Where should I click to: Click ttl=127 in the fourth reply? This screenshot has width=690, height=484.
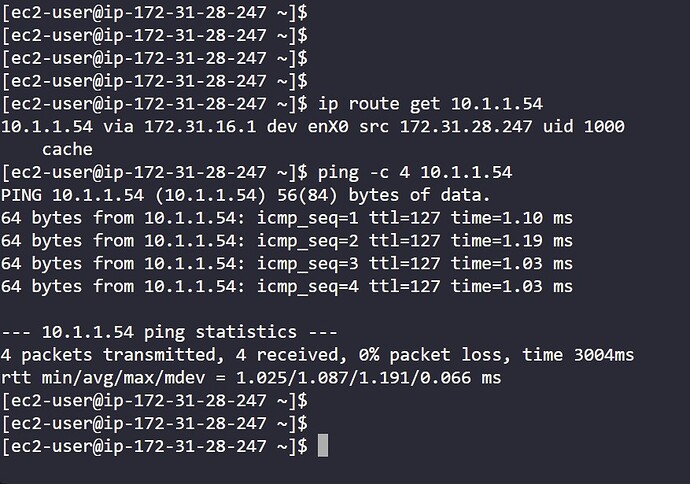click(x=404, y=287)
